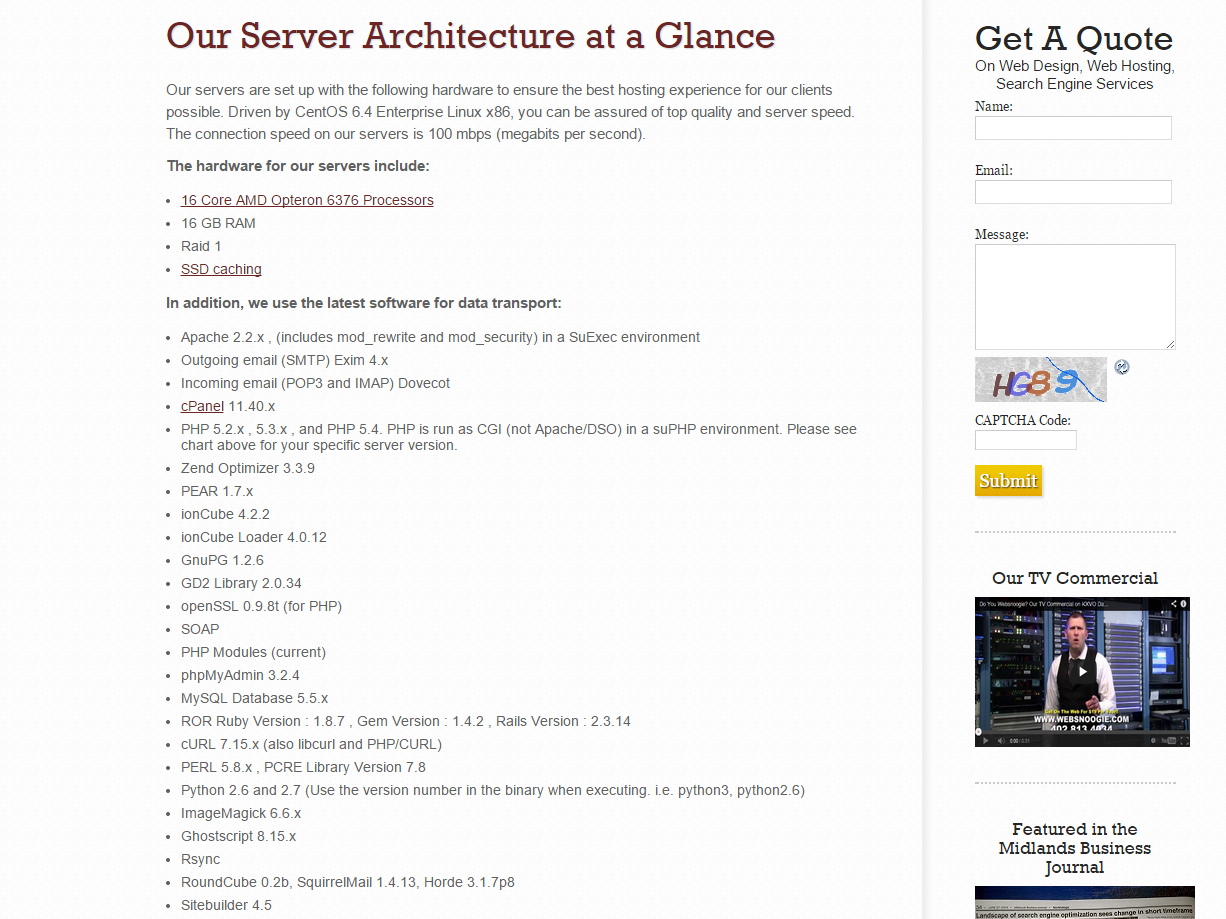Open the 16 Core AMD Opteron link
The width and height of the screenshot is (1226, 919).
307,200
